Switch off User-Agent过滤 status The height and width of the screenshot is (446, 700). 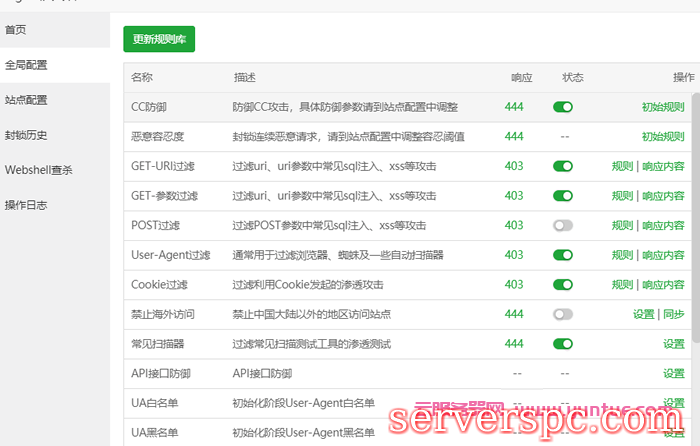(563, 255)
